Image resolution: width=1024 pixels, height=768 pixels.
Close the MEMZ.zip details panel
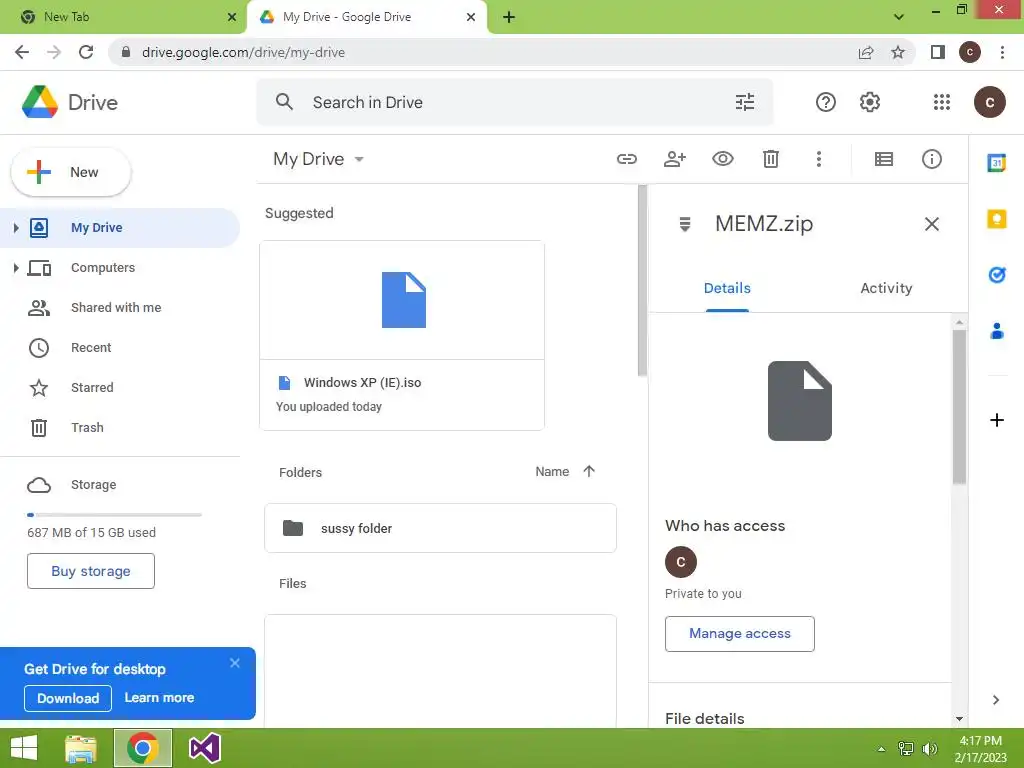pyautogui.click(x=931, y=224)
